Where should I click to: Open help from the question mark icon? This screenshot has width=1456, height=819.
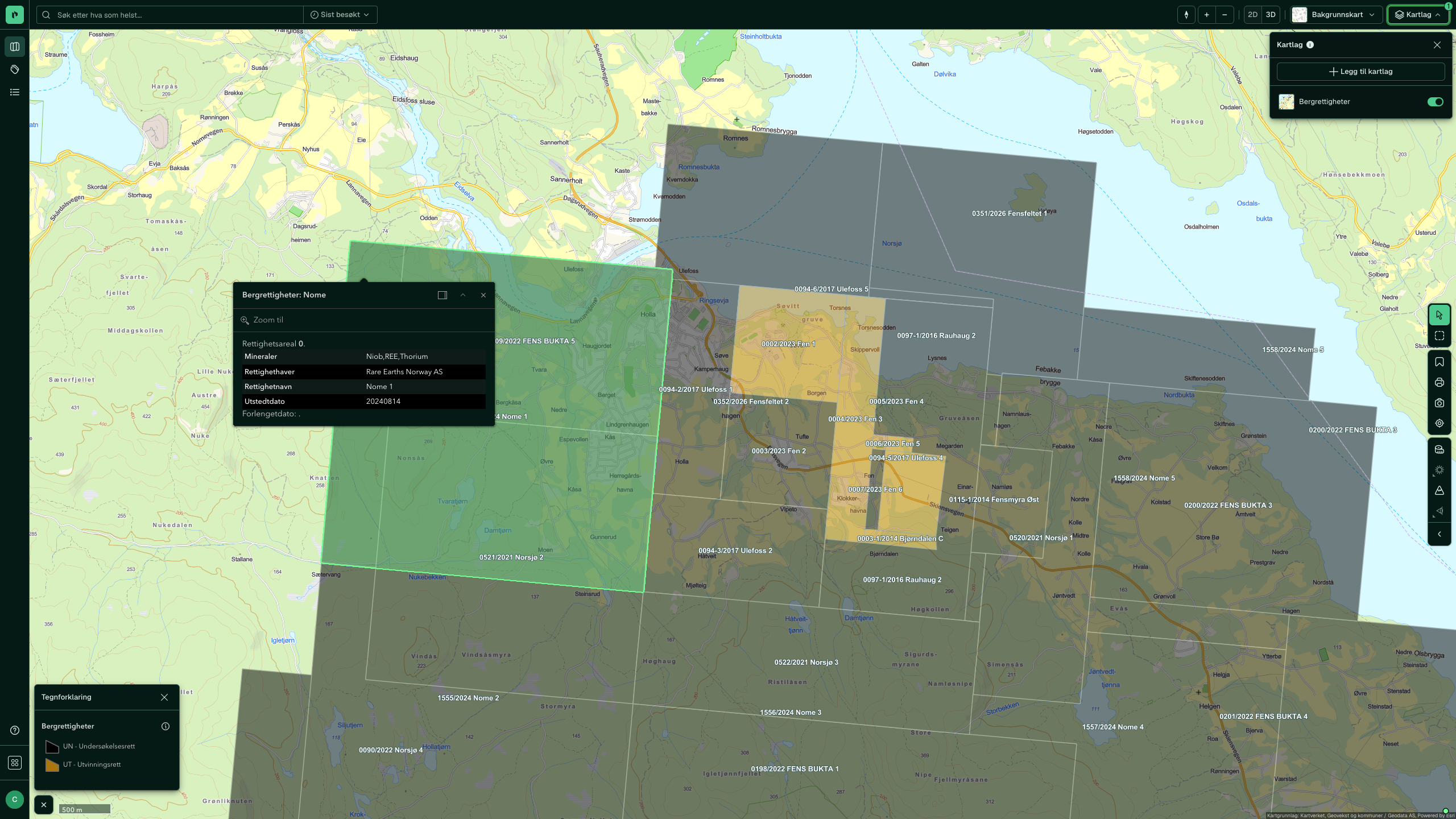[15, 730]
